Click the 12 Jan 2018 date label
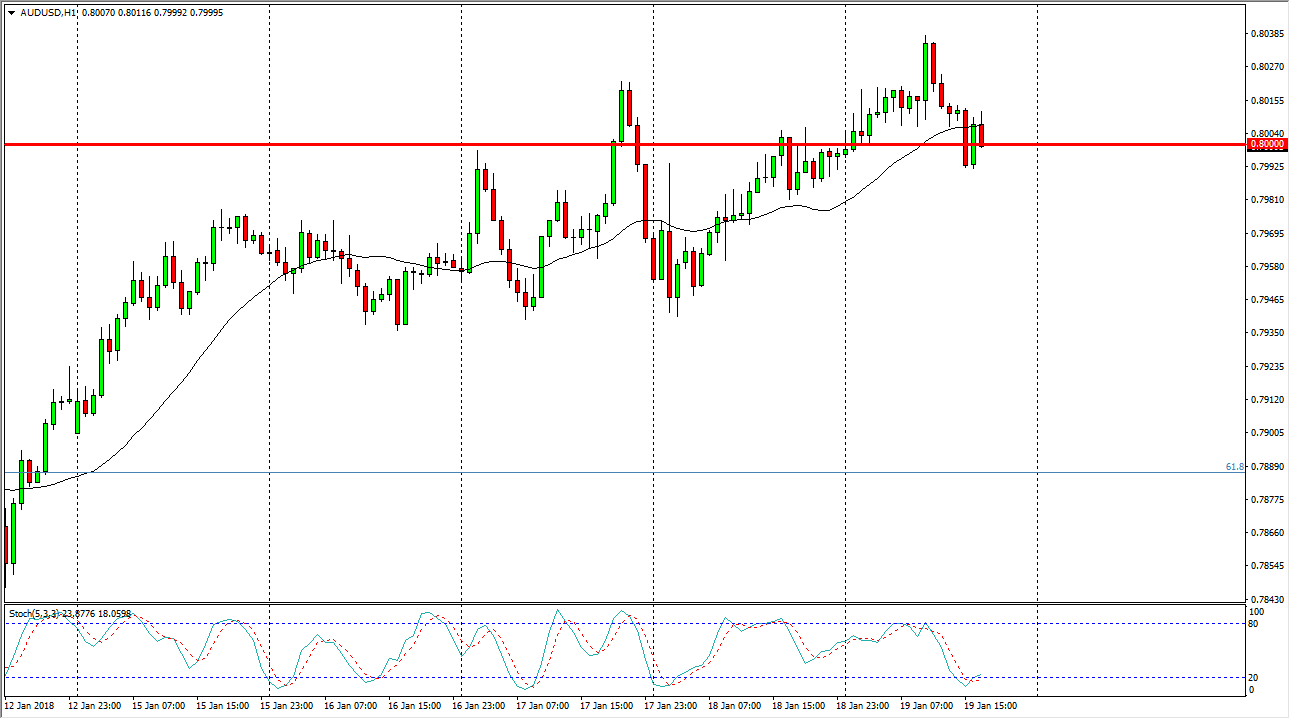This screenshot has width=1290, height=719. pos(30,705)
